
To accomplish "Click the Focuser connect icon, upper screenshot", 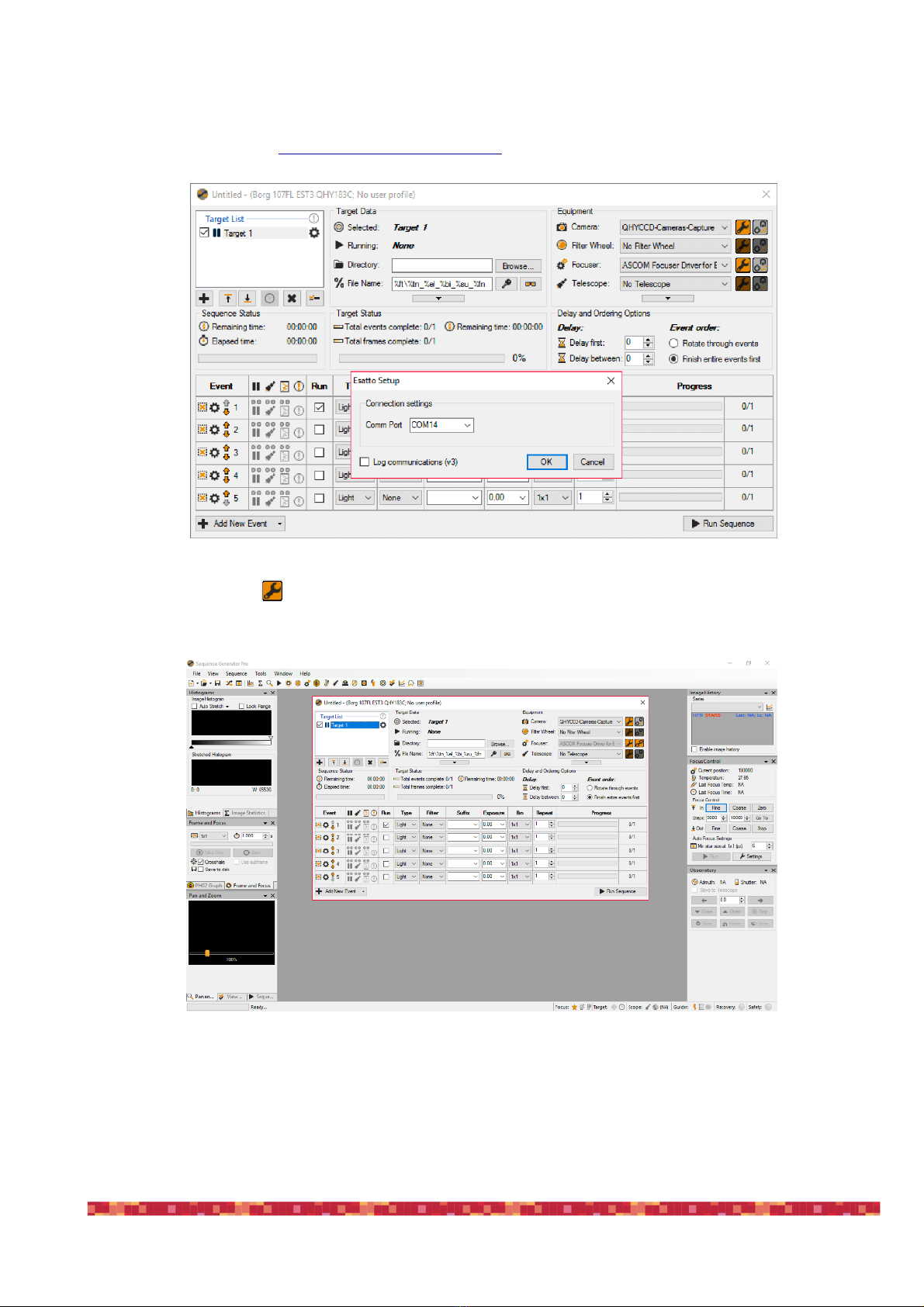I will click(x=760, y=265).
